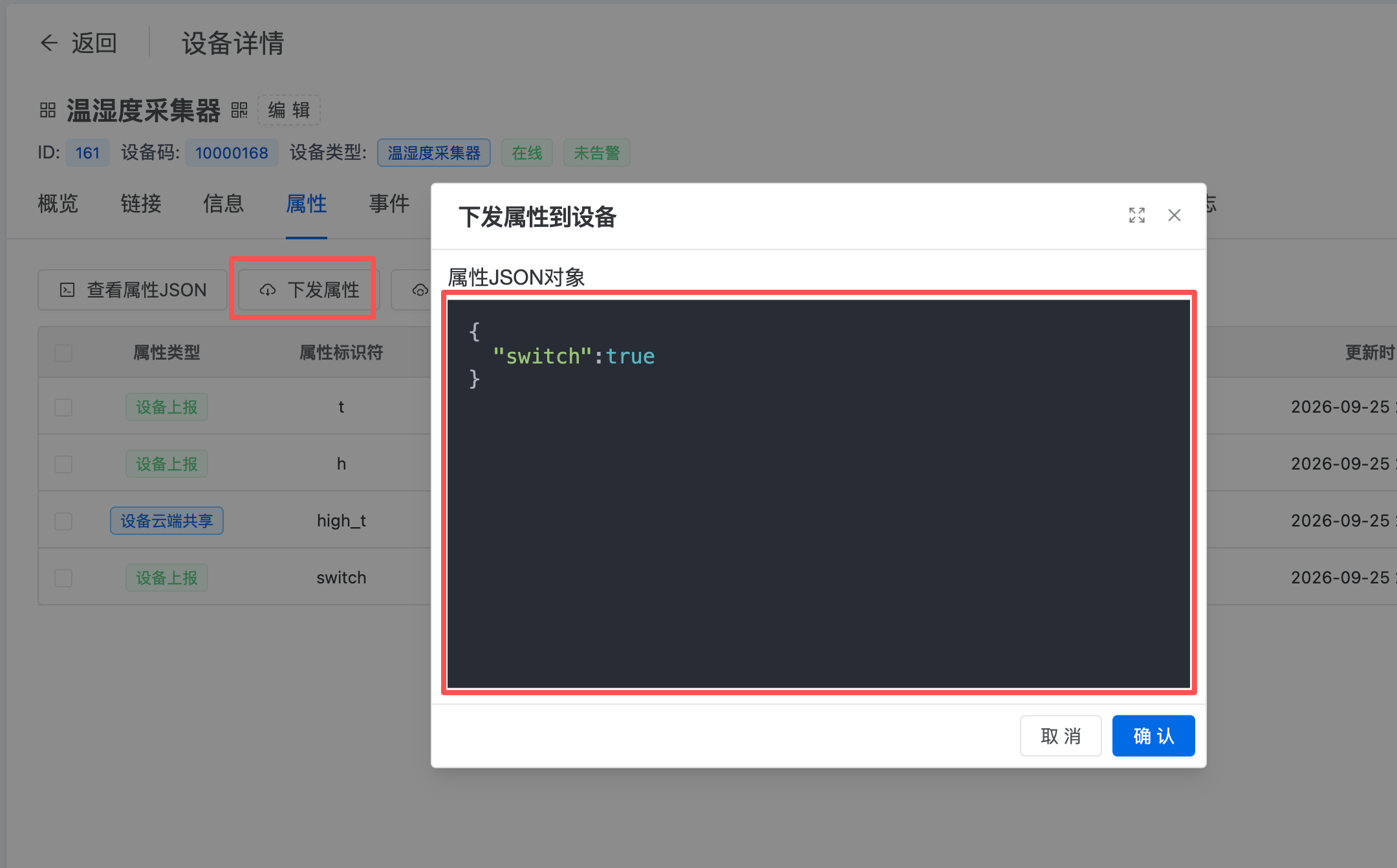Click the 查看属性JSON button
The width and height of the screenshot is (1397, 868).
click(133, 290)
